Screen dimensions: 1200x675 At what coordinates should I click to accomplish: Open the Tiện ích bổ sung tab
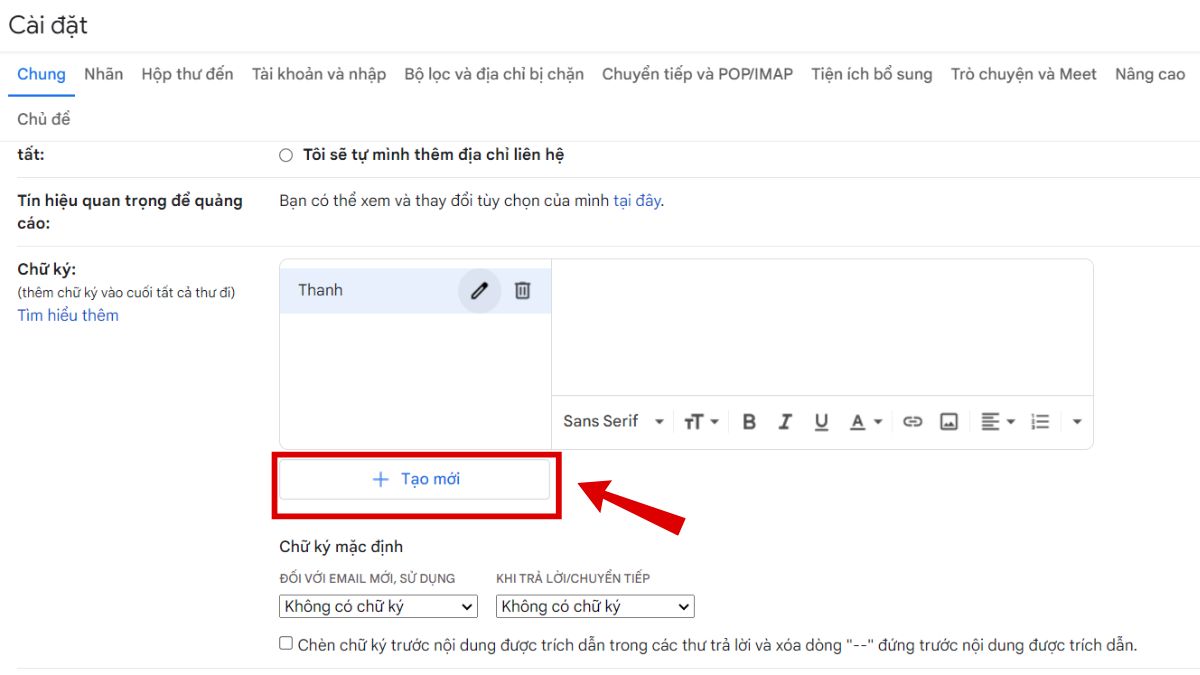point(872,74)
